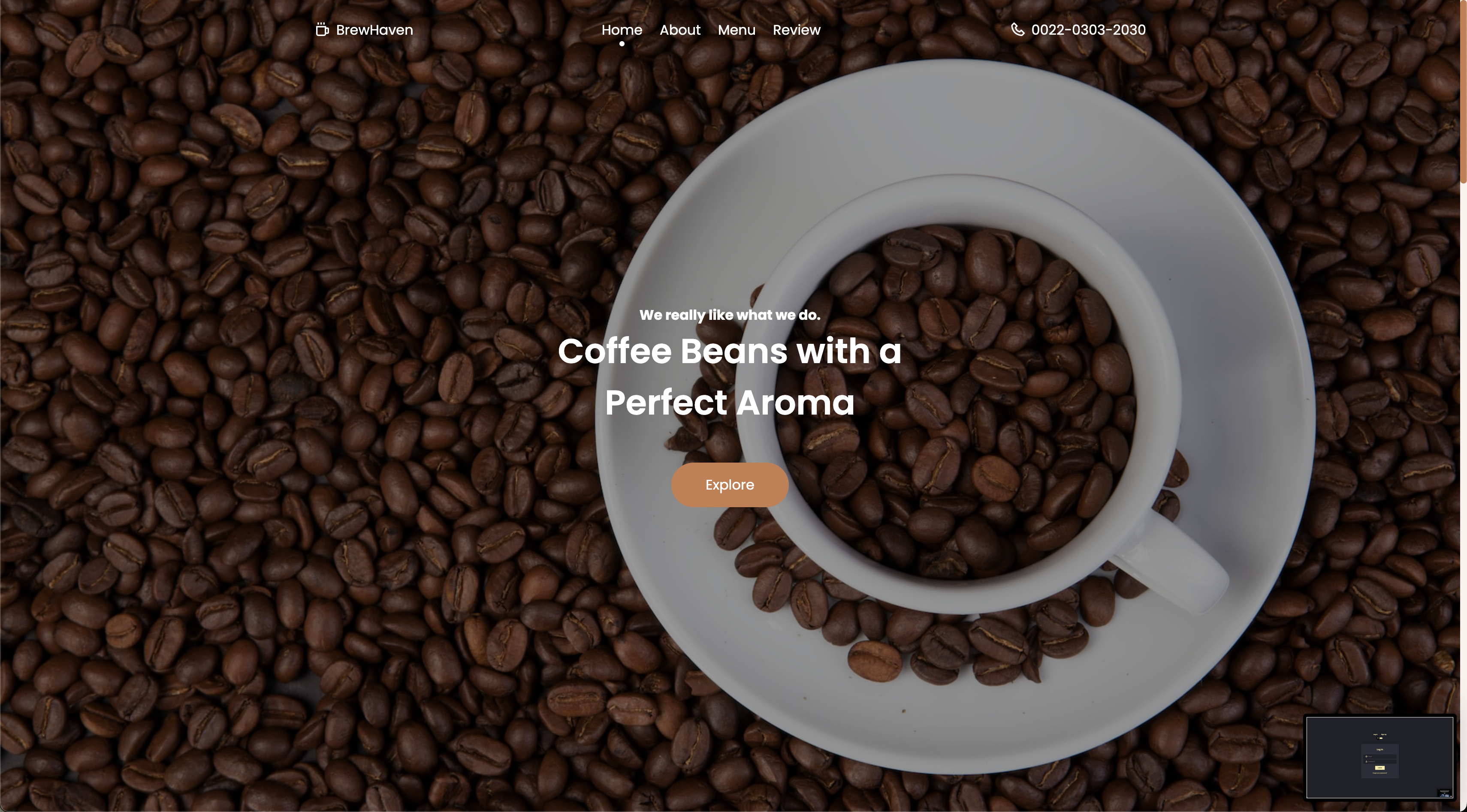Image resolution: width=1467 pixels, height=812 pixels.
Task: Open the login page preview thumbnail
Action: coord(1380,758)
